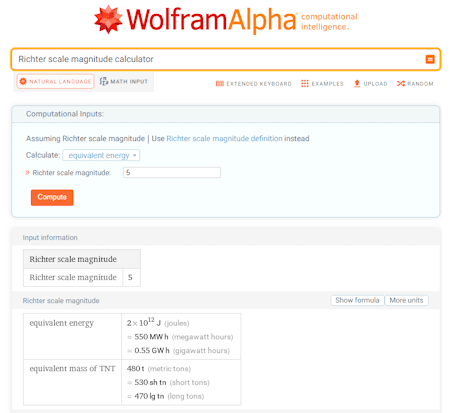Viewport: 450px width, 413px height.
Task: Open the Extended Keyboard
Action: [254, 84]
